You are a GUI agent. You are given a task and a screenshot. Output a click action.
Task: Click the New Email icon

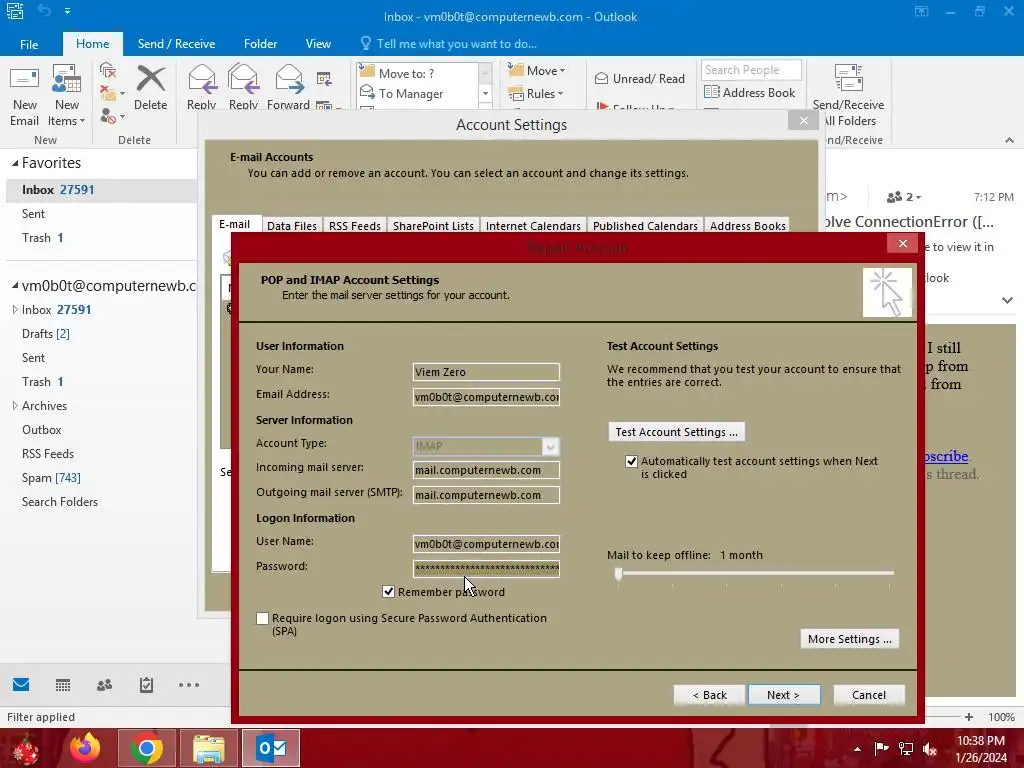24,95
